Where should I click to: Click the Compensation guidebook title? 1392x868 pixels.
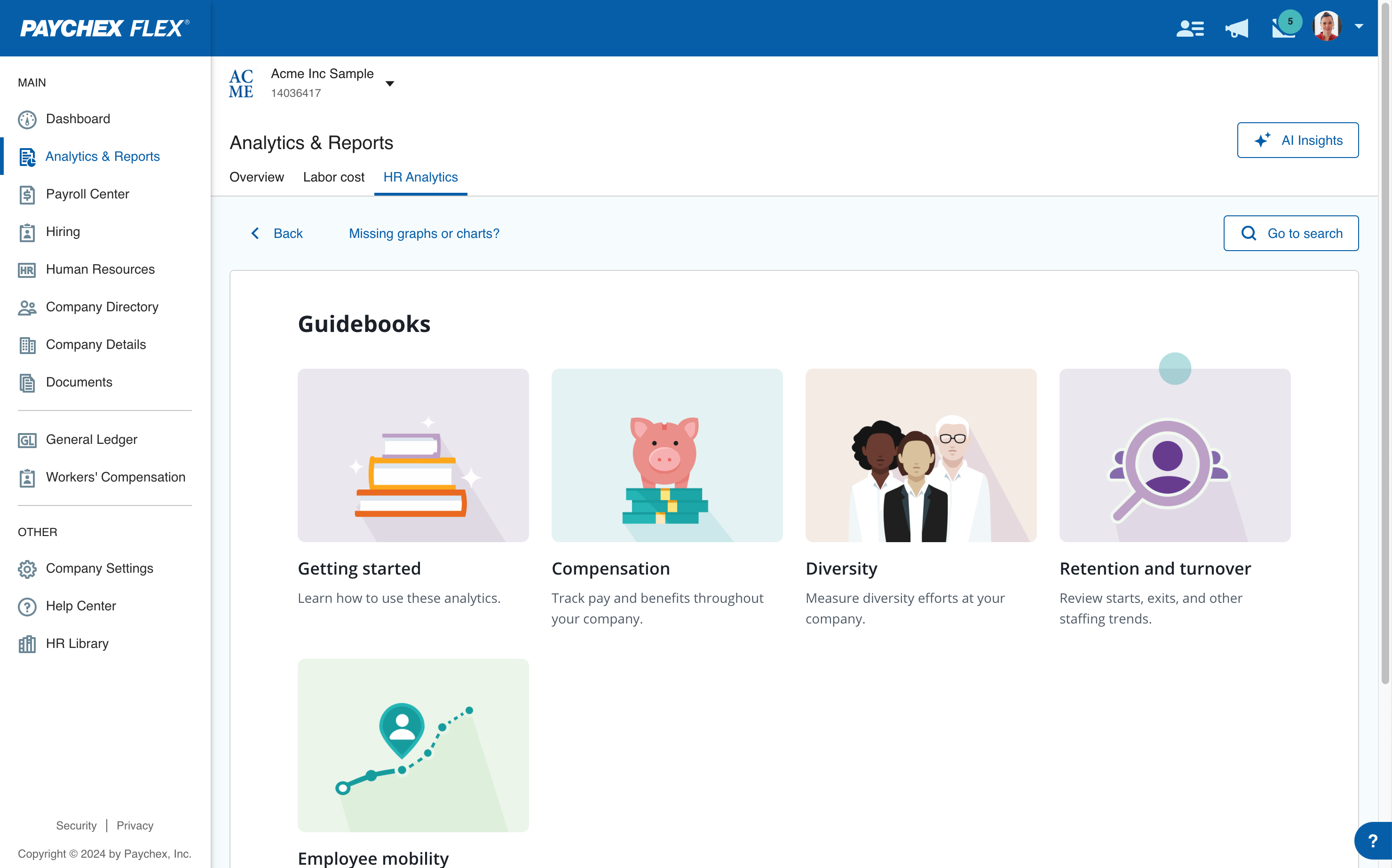(x=611, y=568)
